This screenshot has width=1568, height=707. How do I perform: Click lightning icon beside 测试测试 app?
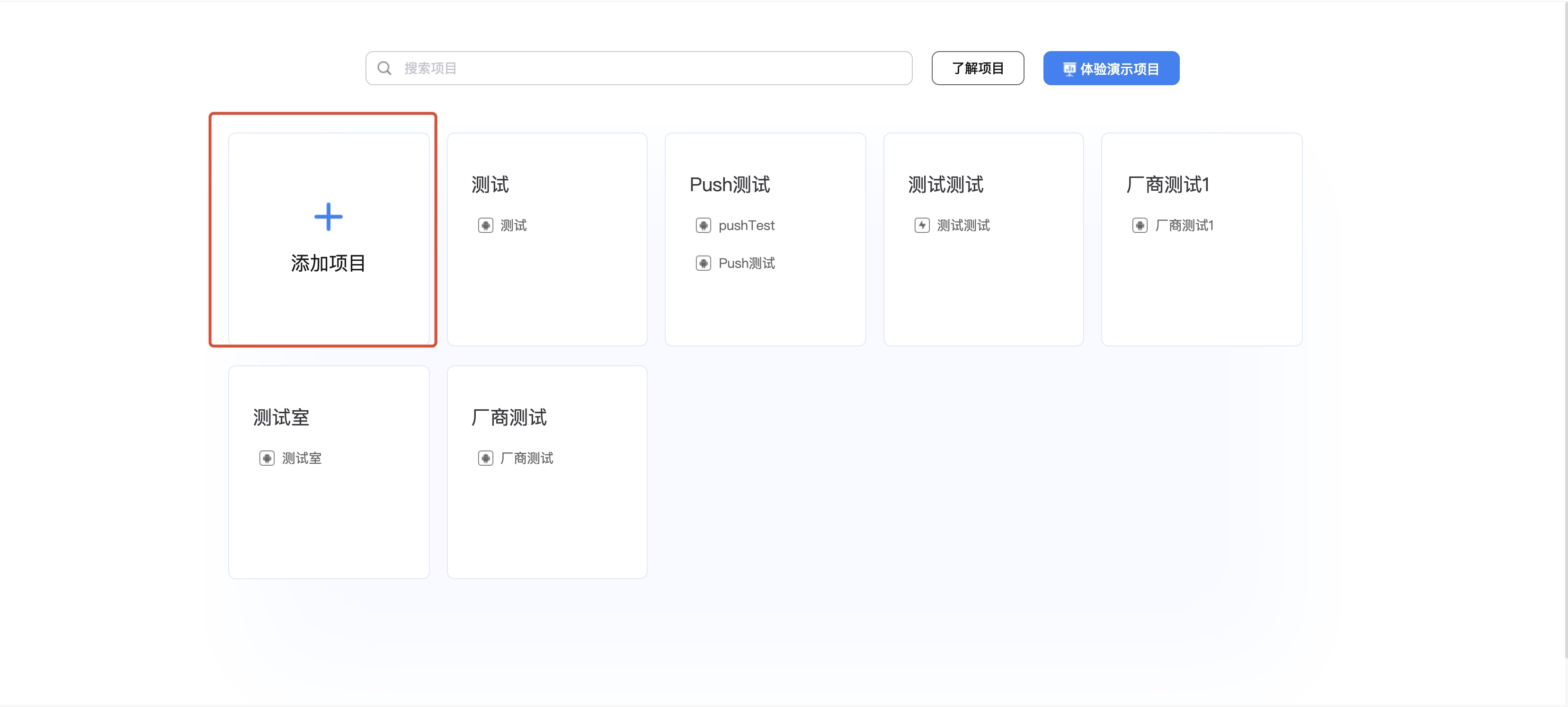922,226
